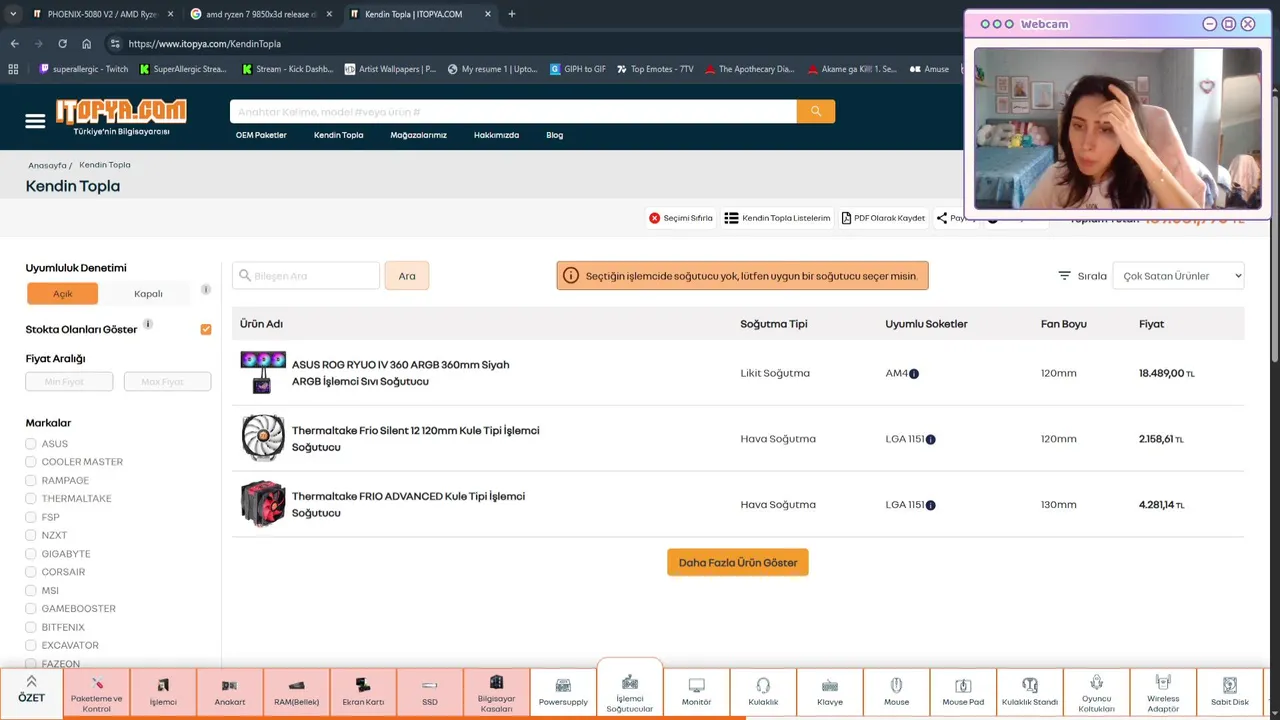Check the COOLER MASTER brand filter
Image resolution: width=1280 pixels, height=720 pixels.
click(31, 462)
